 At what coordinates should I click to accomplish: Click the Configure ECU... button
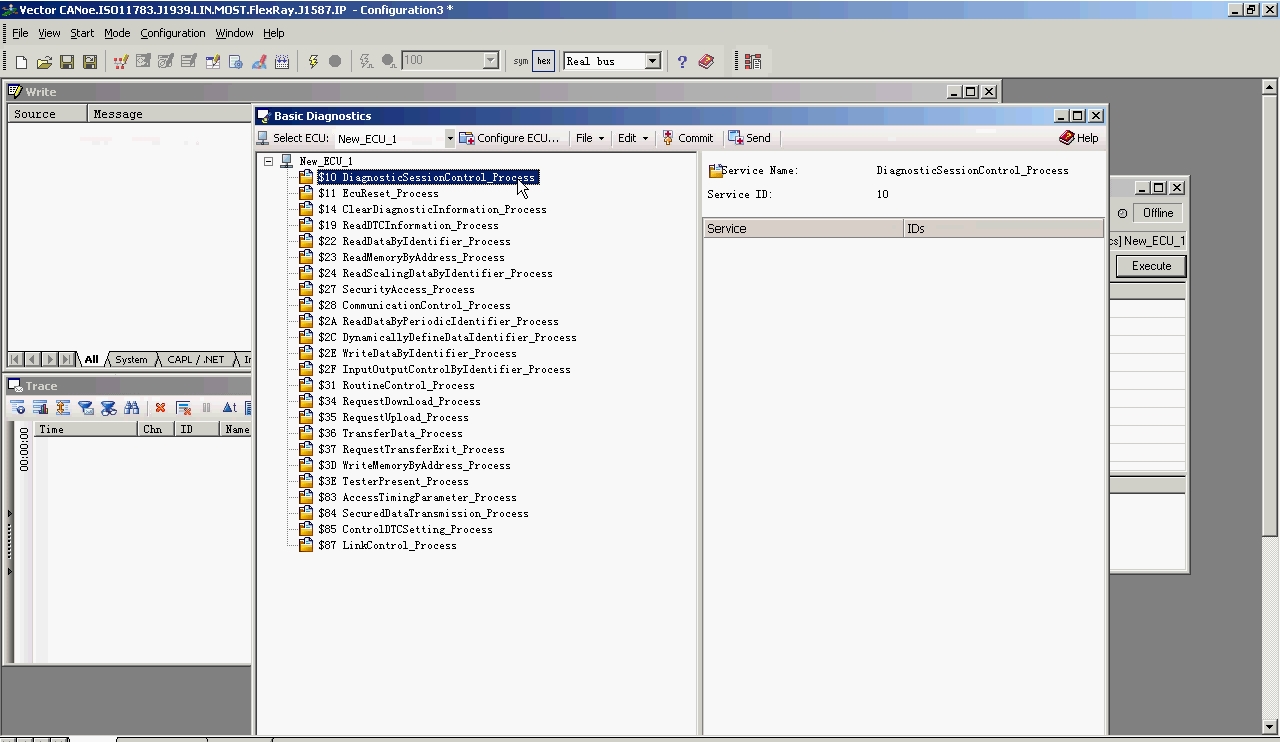[x=509, y=138]
